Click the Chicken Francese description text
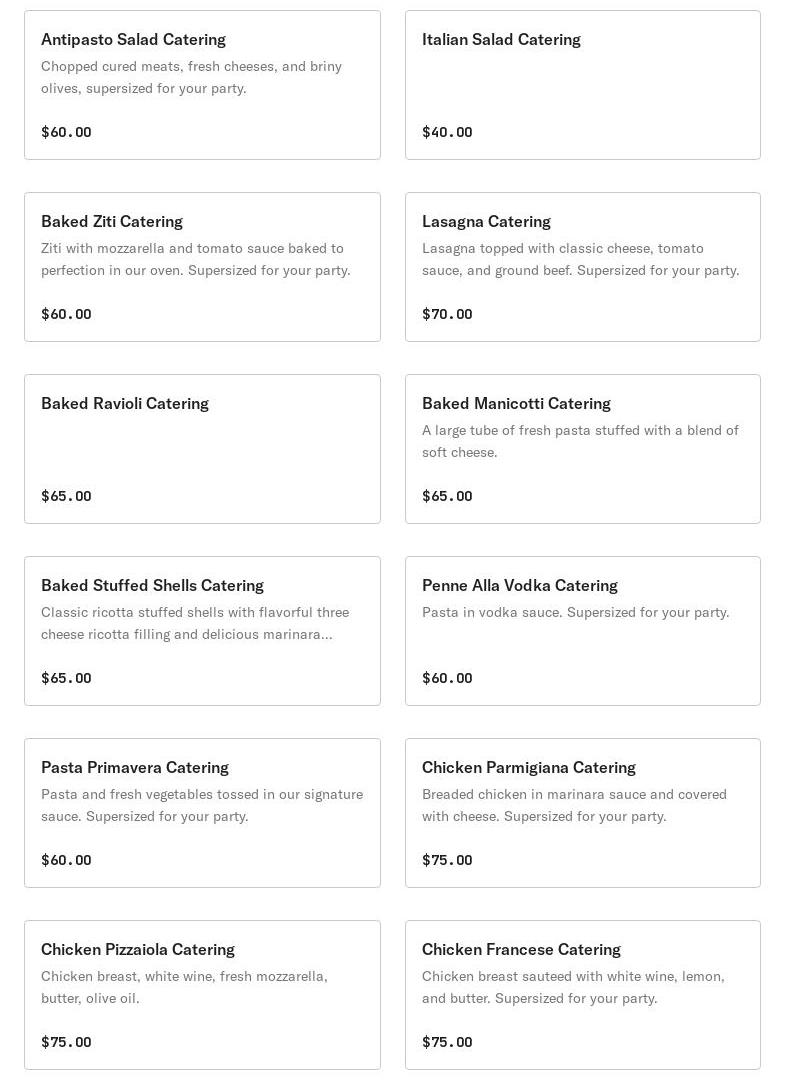Screen dimensions: 785x1084 click(x=573, y=987)
